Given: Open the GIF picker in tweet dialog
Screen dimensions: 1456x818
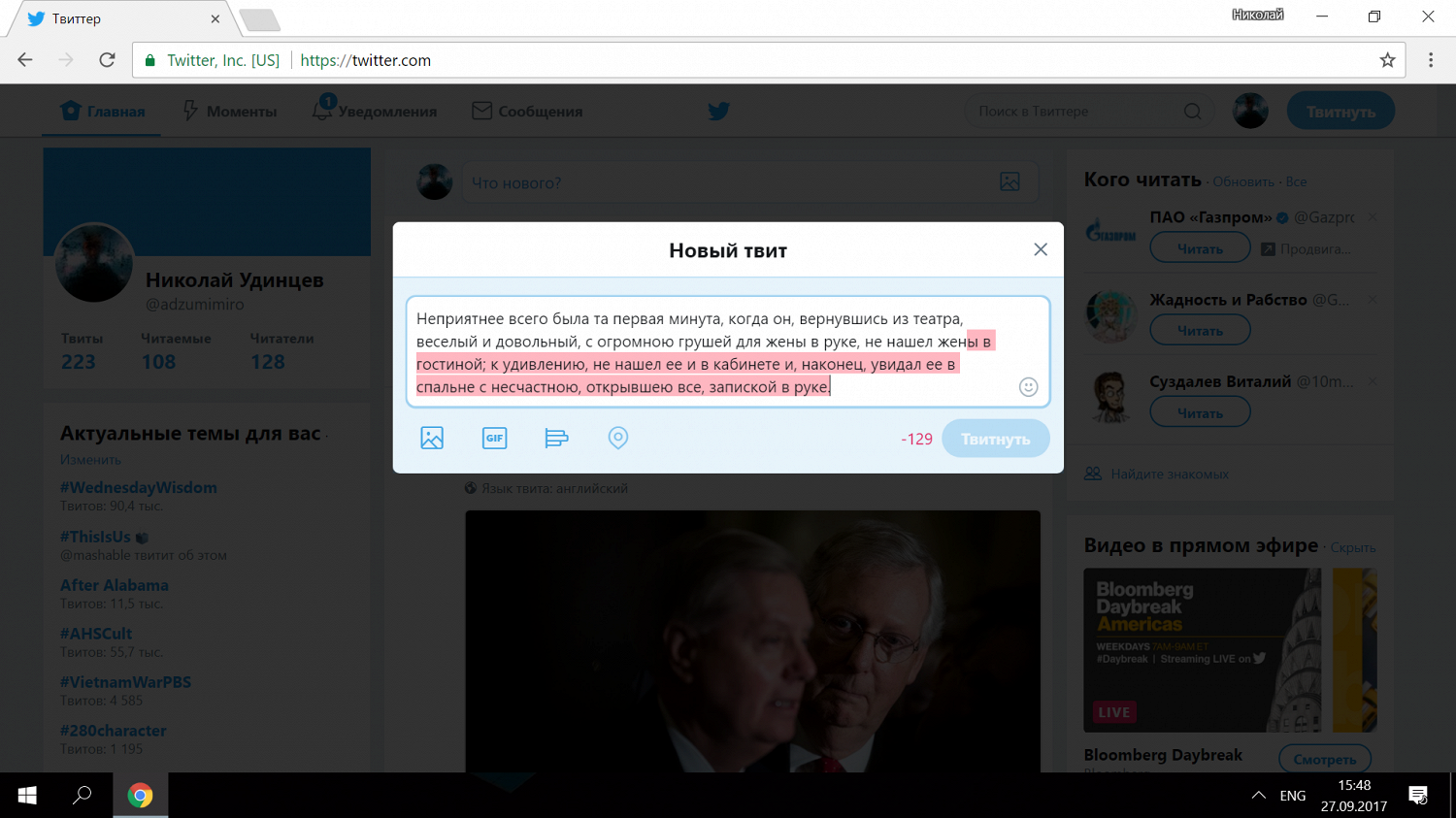Looking at the screenshot, I should (x=494, y=439).
